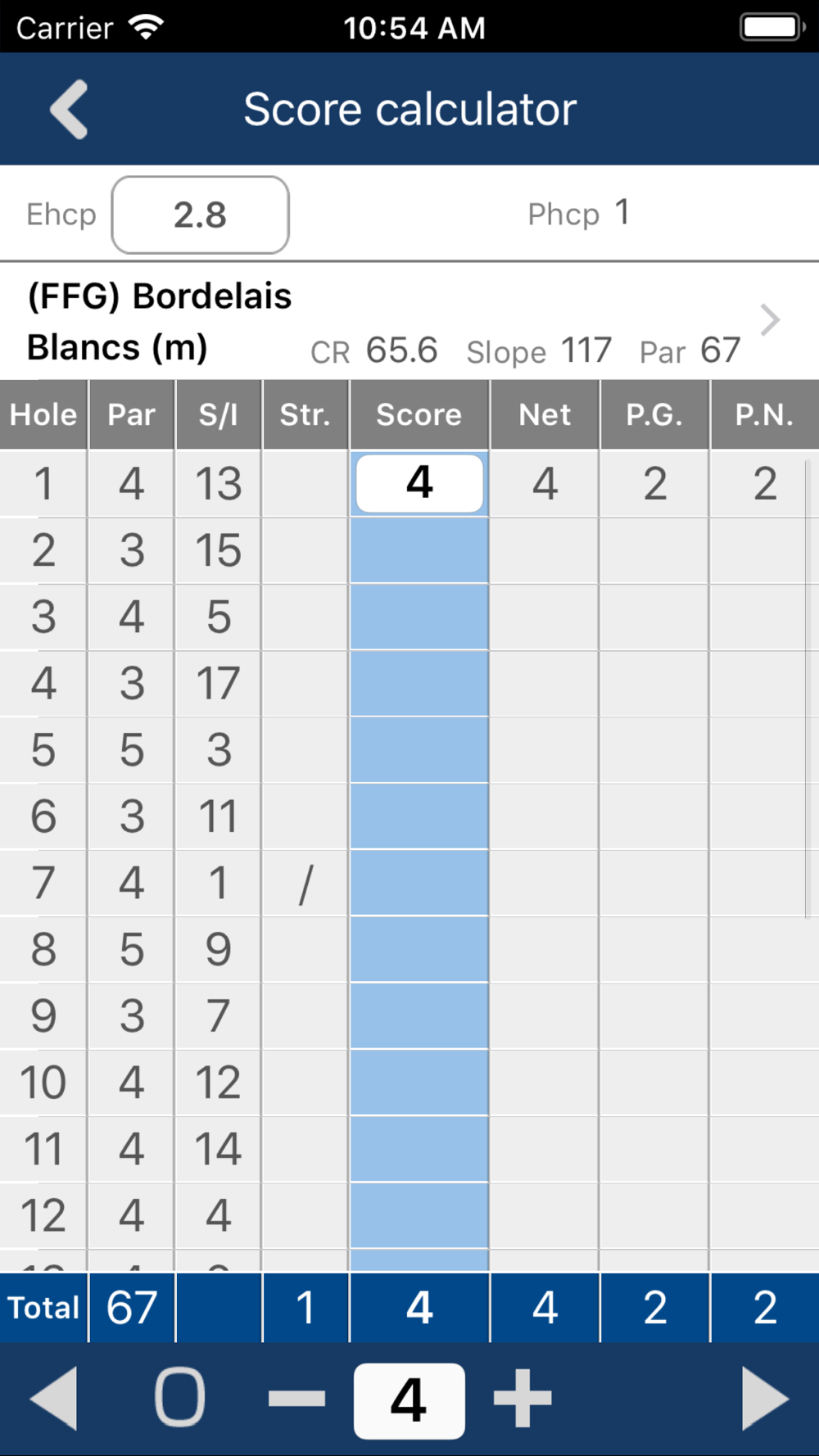
Task: Tap the minus button to decrease score
Action: (296, 1399)
